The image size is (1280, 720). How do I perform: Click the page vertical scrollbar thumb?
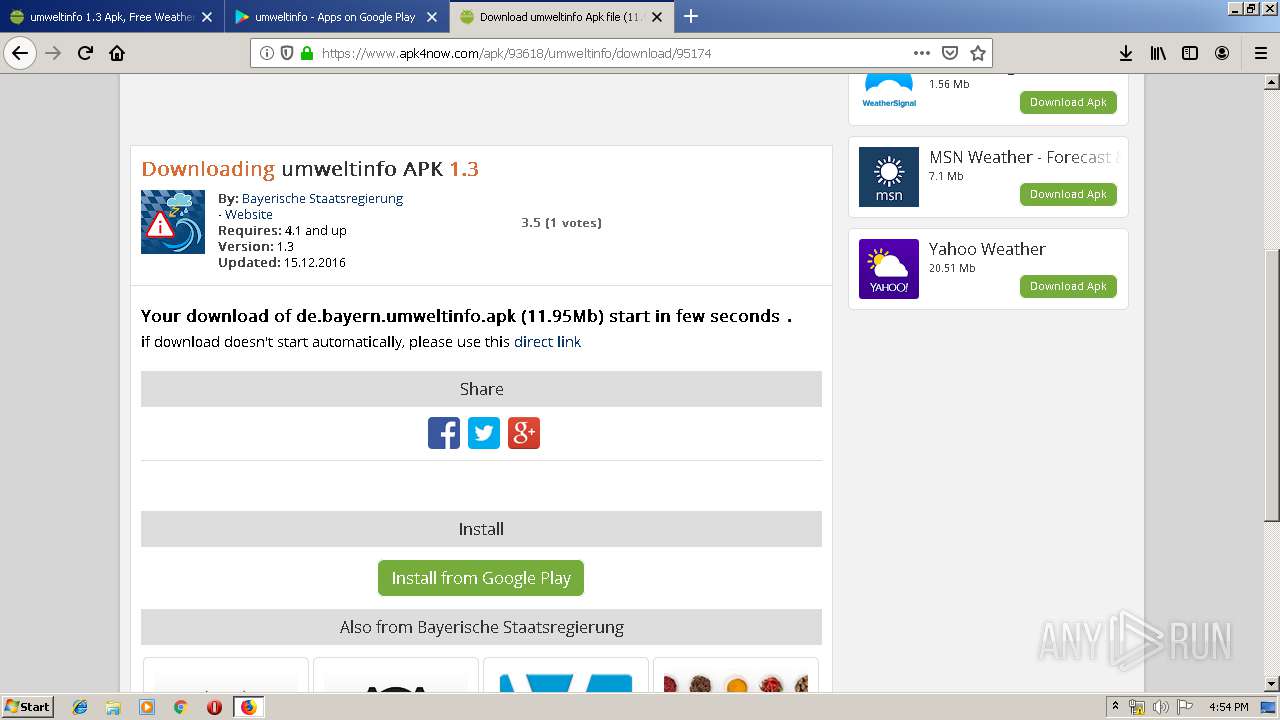click(x=1271, y=385)
